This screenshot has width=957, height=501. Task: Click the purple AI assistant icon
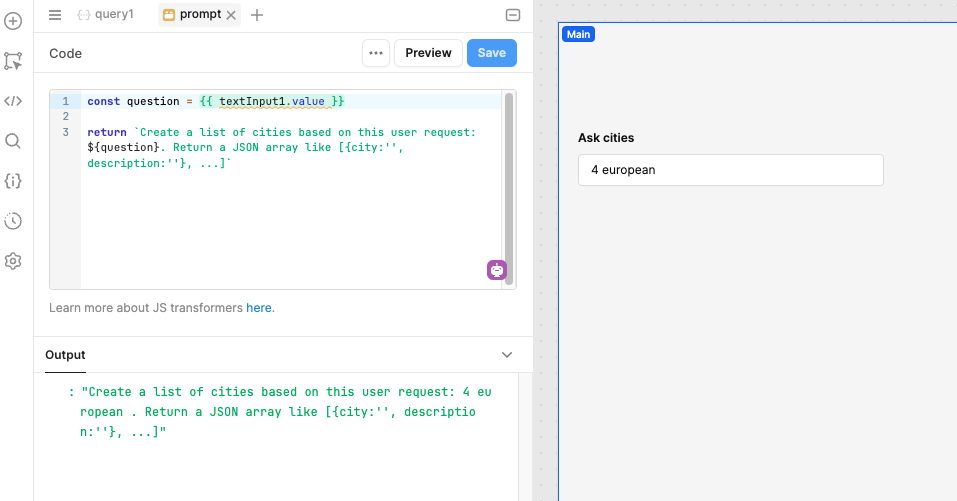[x=497, y=269]
